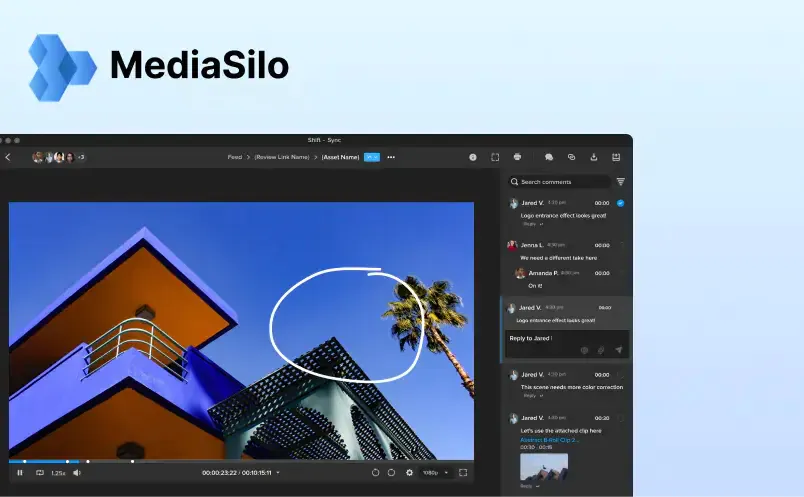Select the (Asset Name) breadcrumb
The width and height of the screenshot is (804, 497).
340,157
